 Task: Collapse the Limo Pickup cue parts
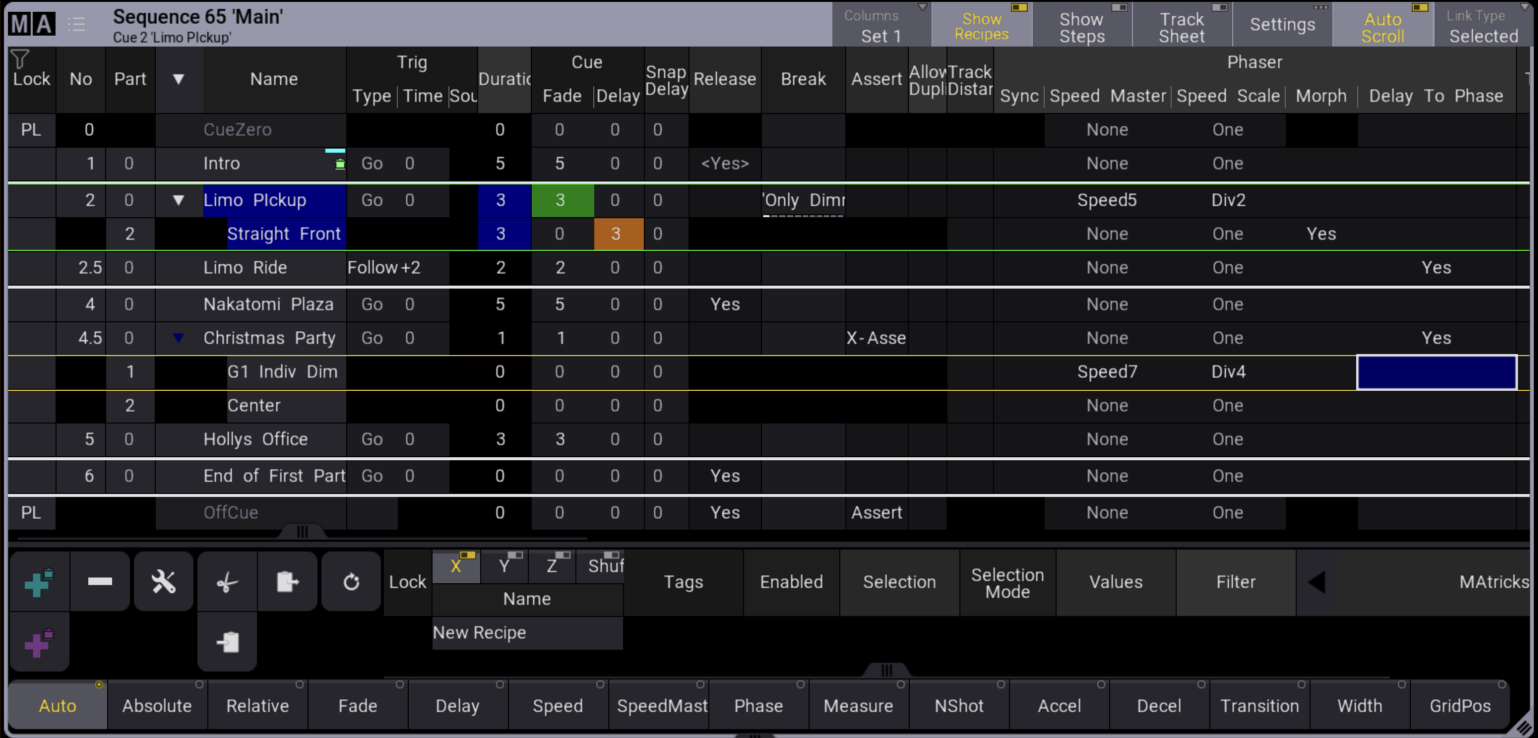click(179, 200)
